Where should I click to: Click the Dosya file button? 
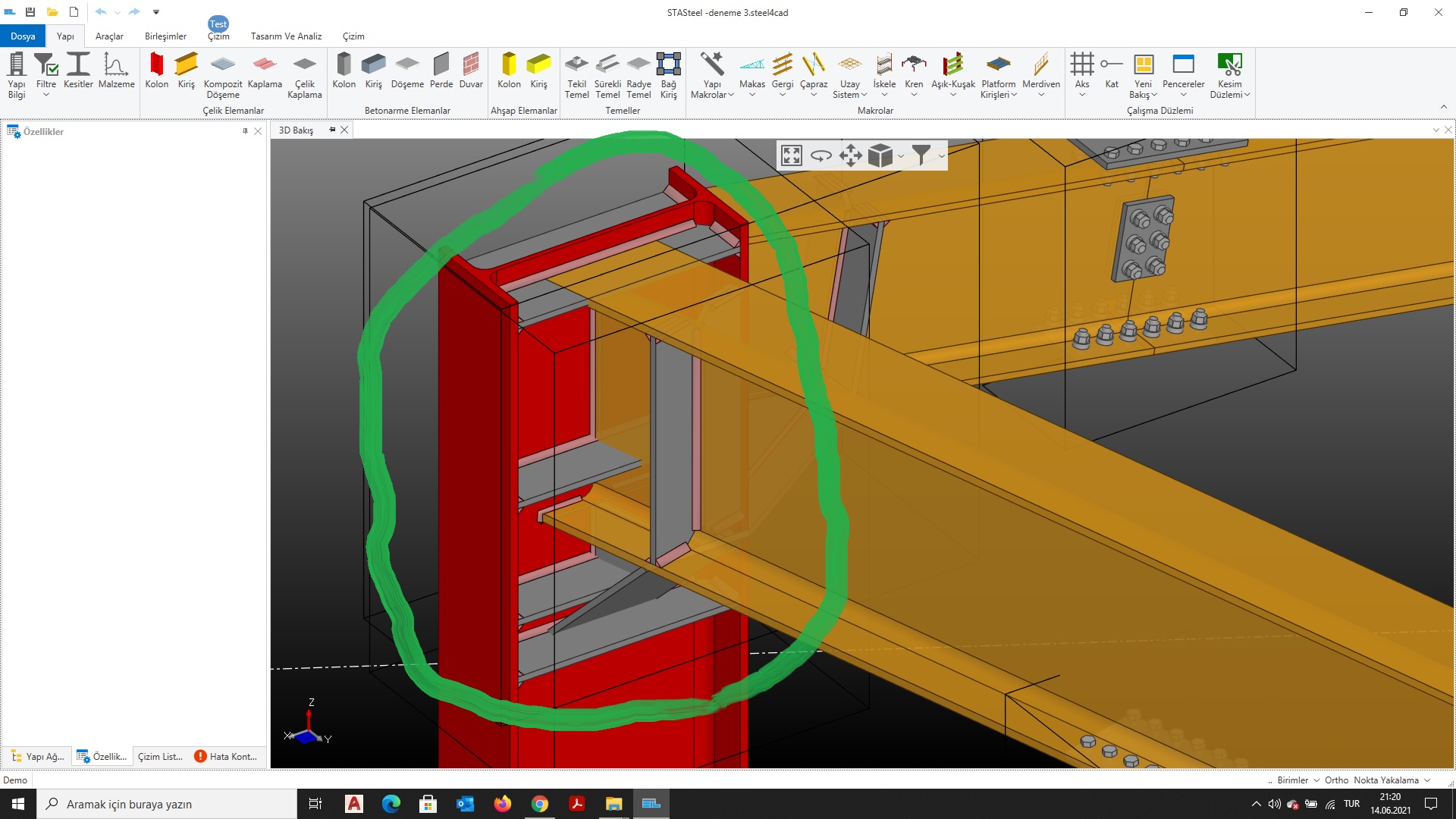(x=23, y=36)
